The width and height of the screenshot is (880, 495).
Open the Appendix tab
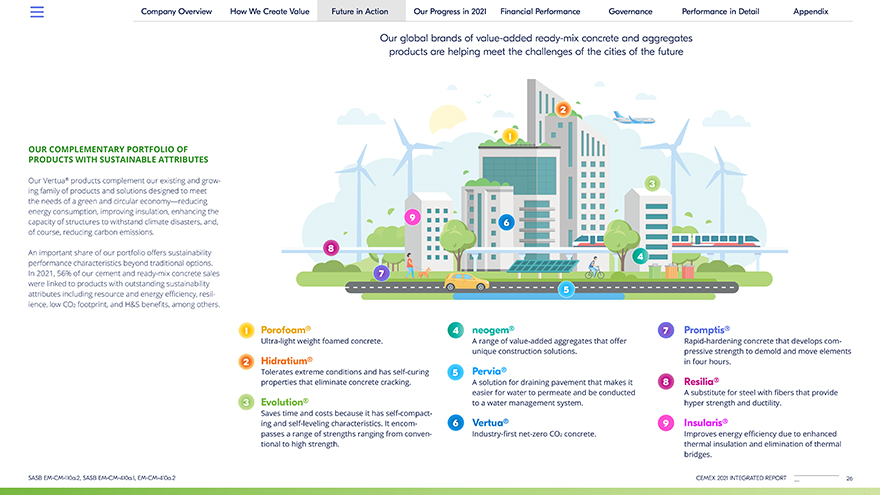[x=810, y=12]
